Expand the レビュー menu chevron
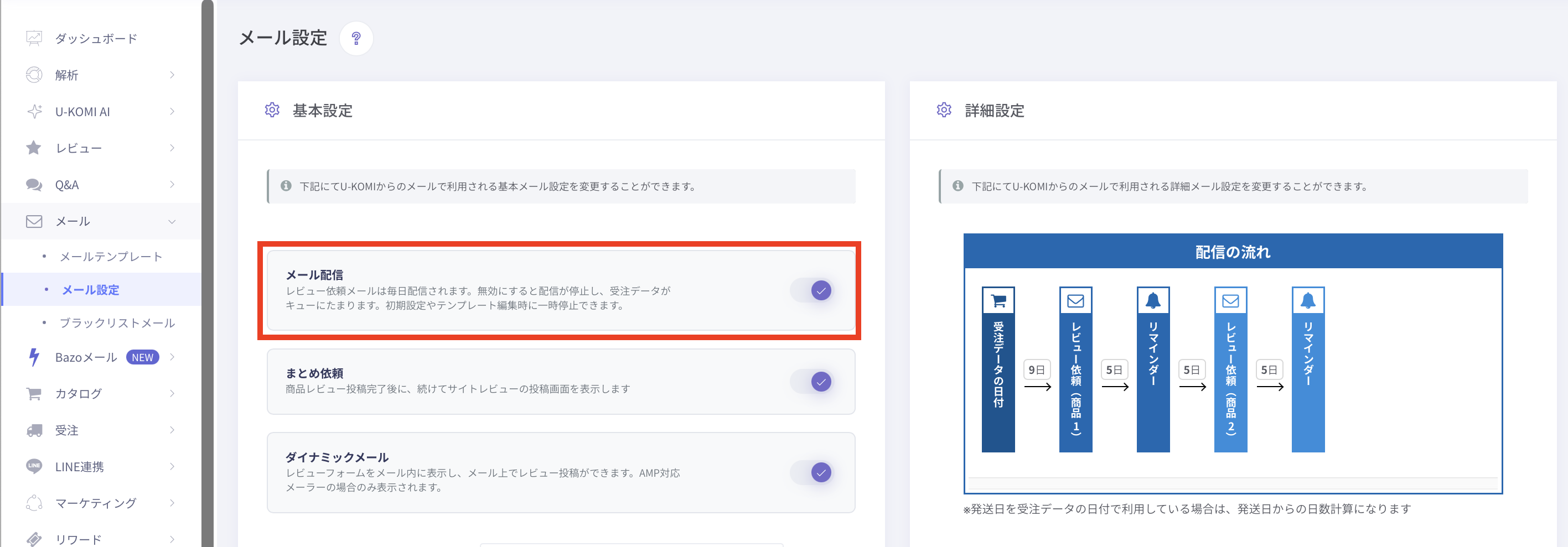 [172, 148]
